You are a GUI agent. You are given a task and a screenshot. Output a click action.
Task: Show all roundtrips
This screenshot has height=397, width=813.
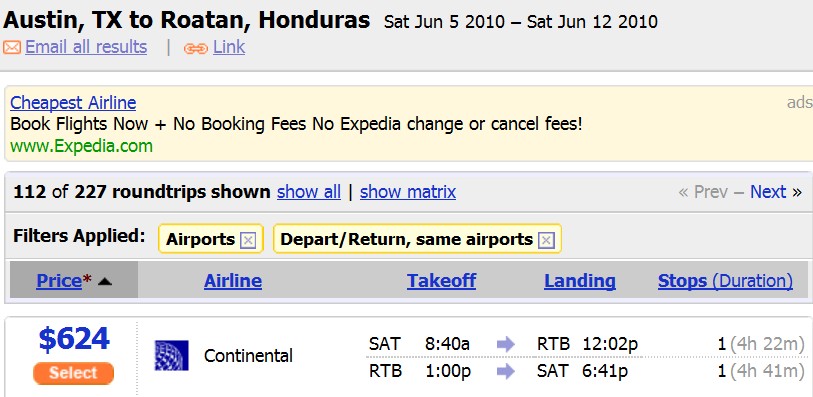(x=309, y=192)
